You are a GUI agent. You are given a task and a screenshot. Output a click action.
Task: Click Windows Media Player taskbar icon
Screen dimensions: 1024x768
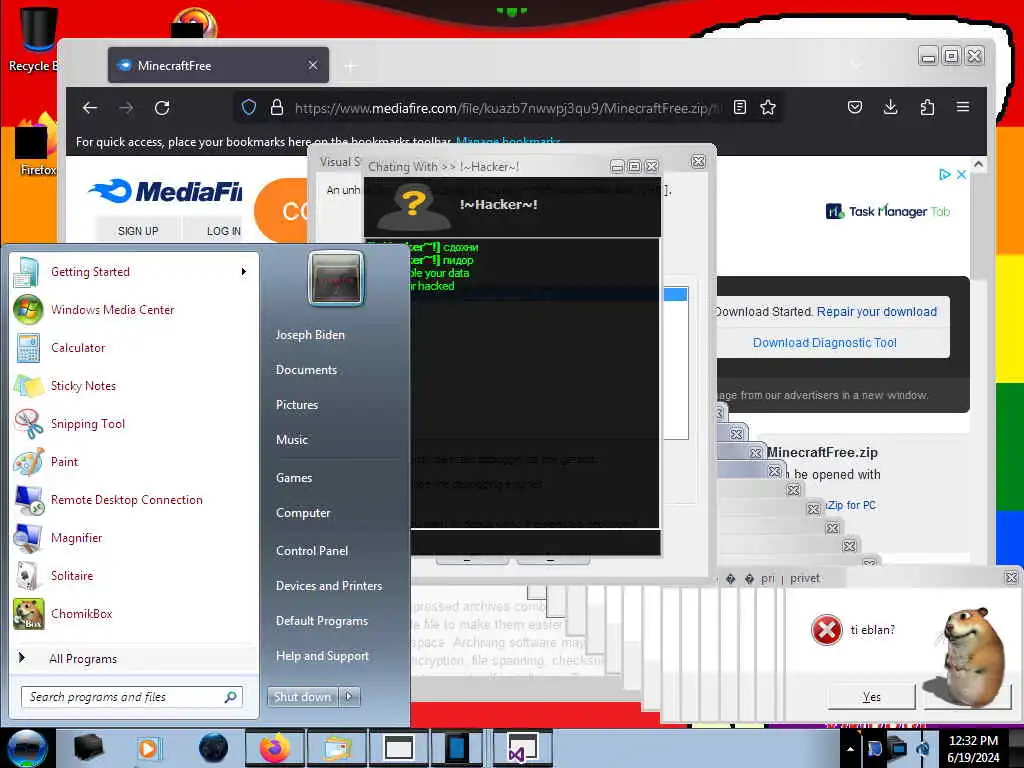[149, 748]
